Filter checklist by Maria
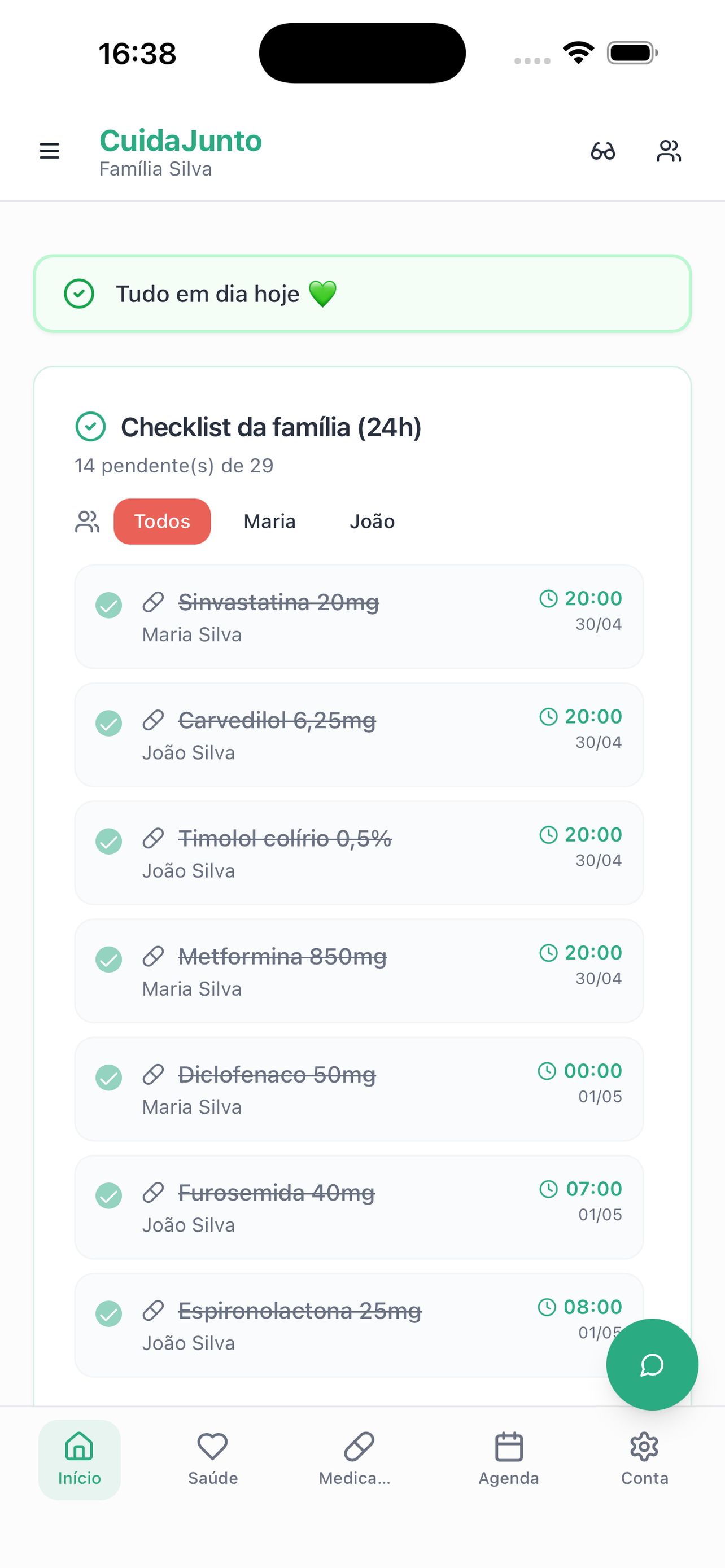725x1568 pixels. [x=270, y=522]
